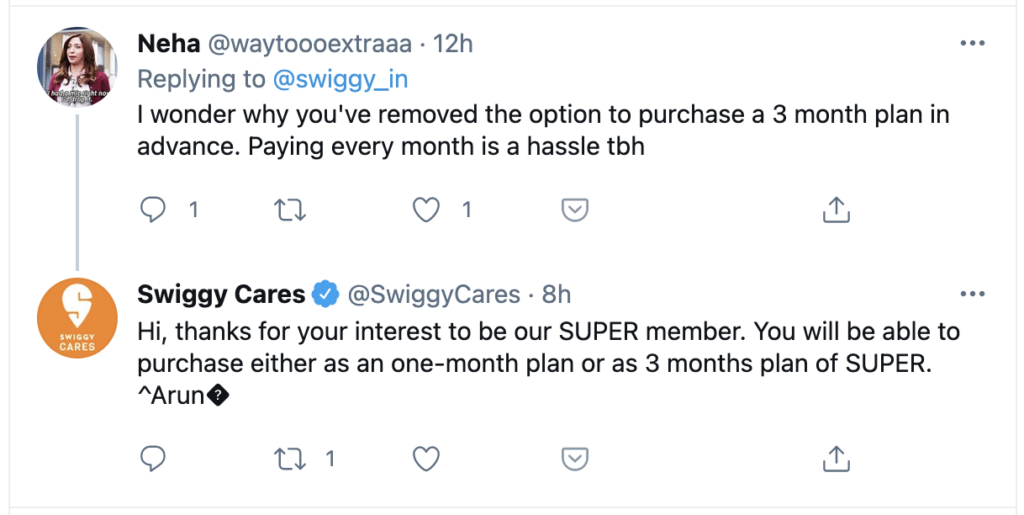The height and width of the screenshot is (515, 1024).
Task: Open the 8h timestamp on Swiggy reply
Action: click(x=556, y=294)
